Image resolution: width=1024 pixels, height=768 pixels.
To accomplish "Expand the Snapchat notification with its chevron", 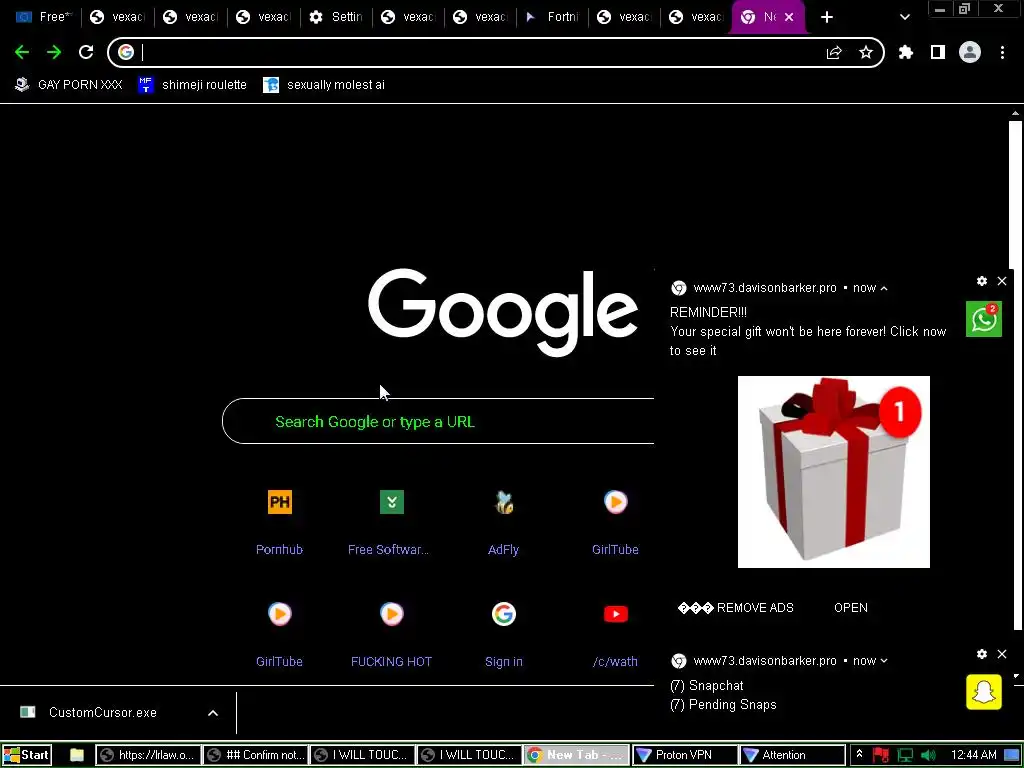I will pyautogui.click(x=884, y=661).
